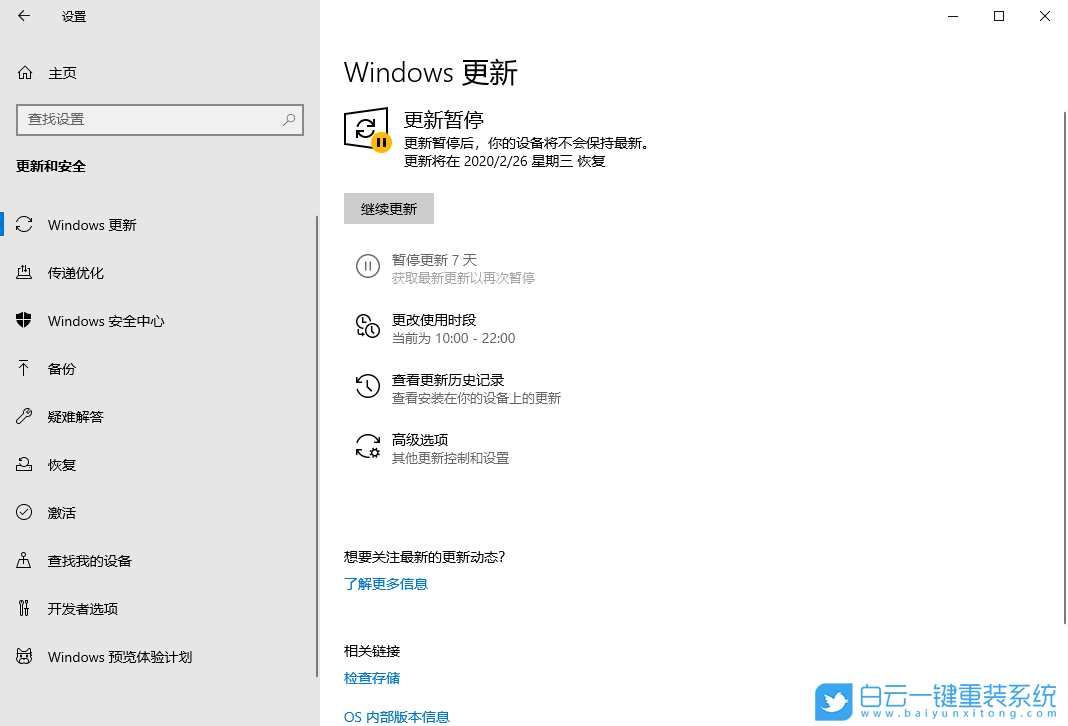
Task: Go to 主页 using the home icon
Action: 22,72
